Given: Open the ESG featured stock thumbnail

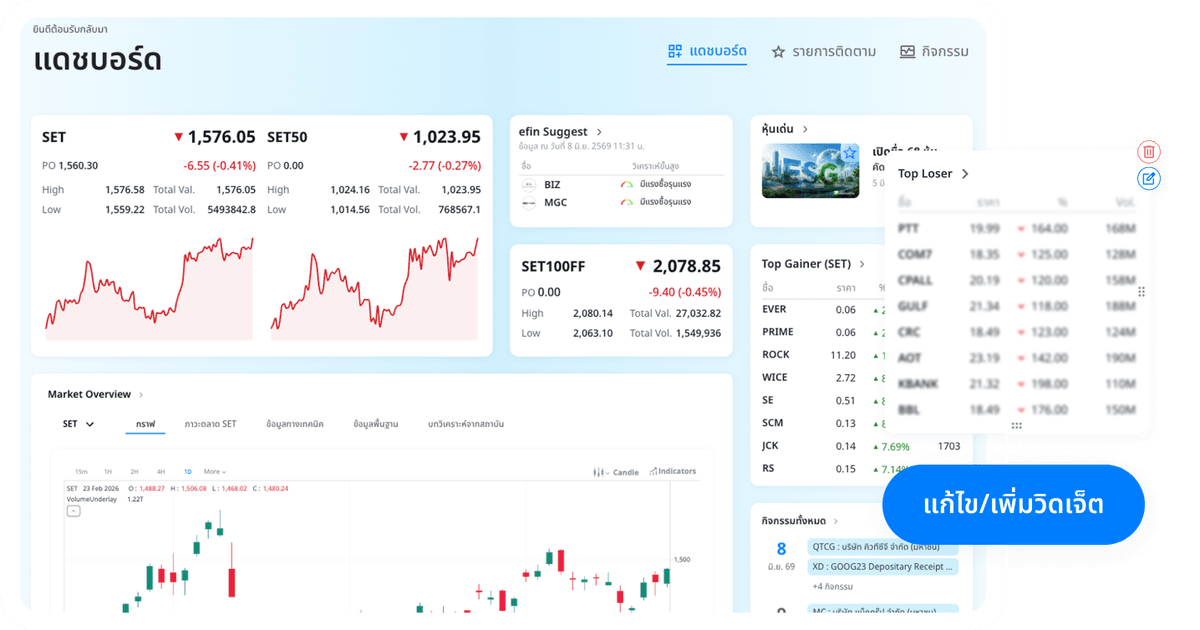Looking at the screenshot, I should (810, 170).
